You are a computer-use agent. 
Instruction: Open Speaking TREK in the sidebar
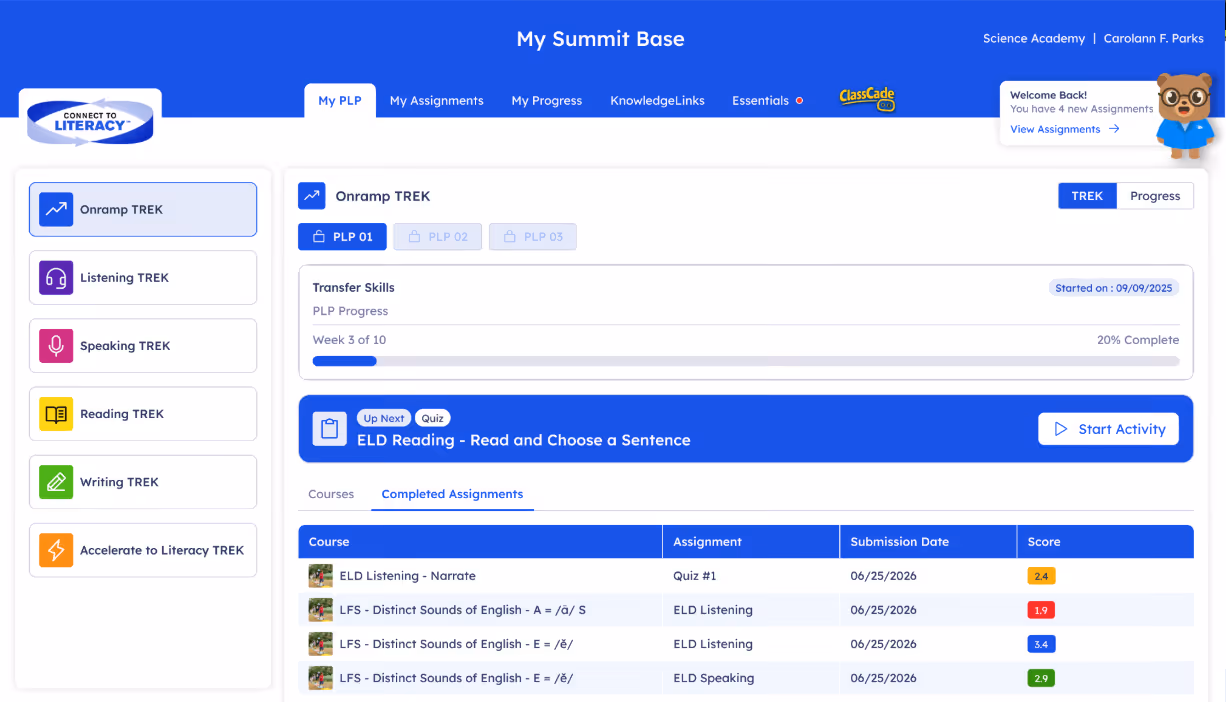click(143, 345)
